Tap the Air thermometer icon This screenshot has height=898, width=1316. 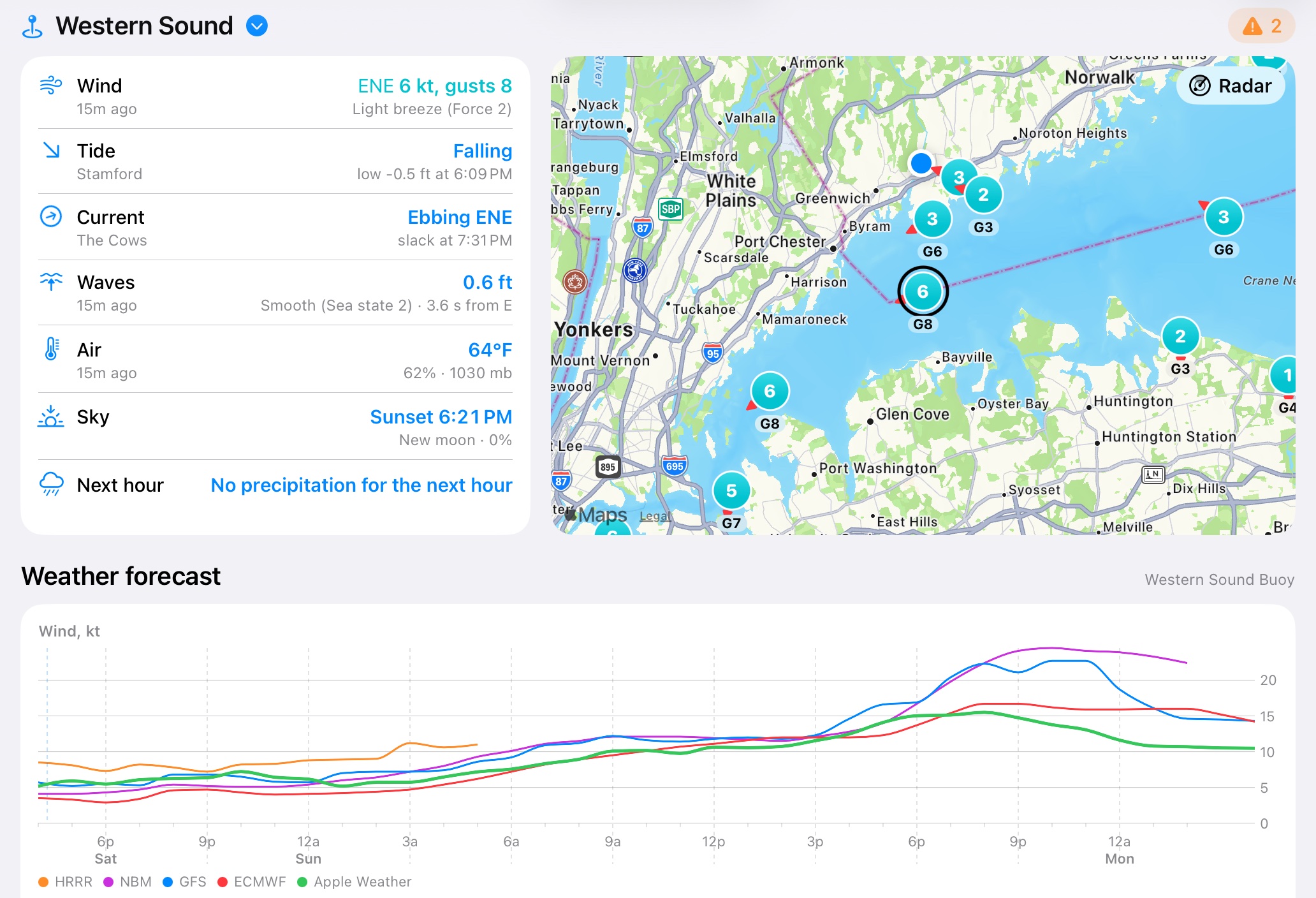tap(52, 349)
